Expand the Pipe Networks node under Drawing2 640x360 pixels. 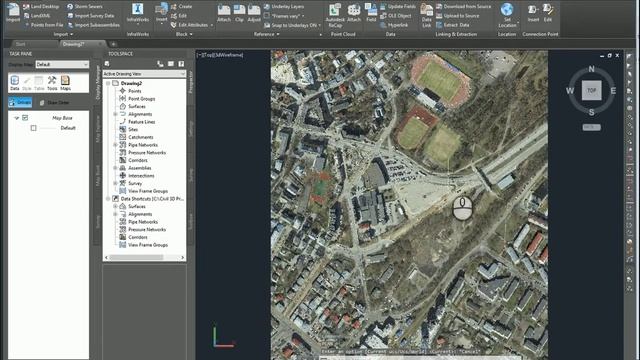[115, 145]
